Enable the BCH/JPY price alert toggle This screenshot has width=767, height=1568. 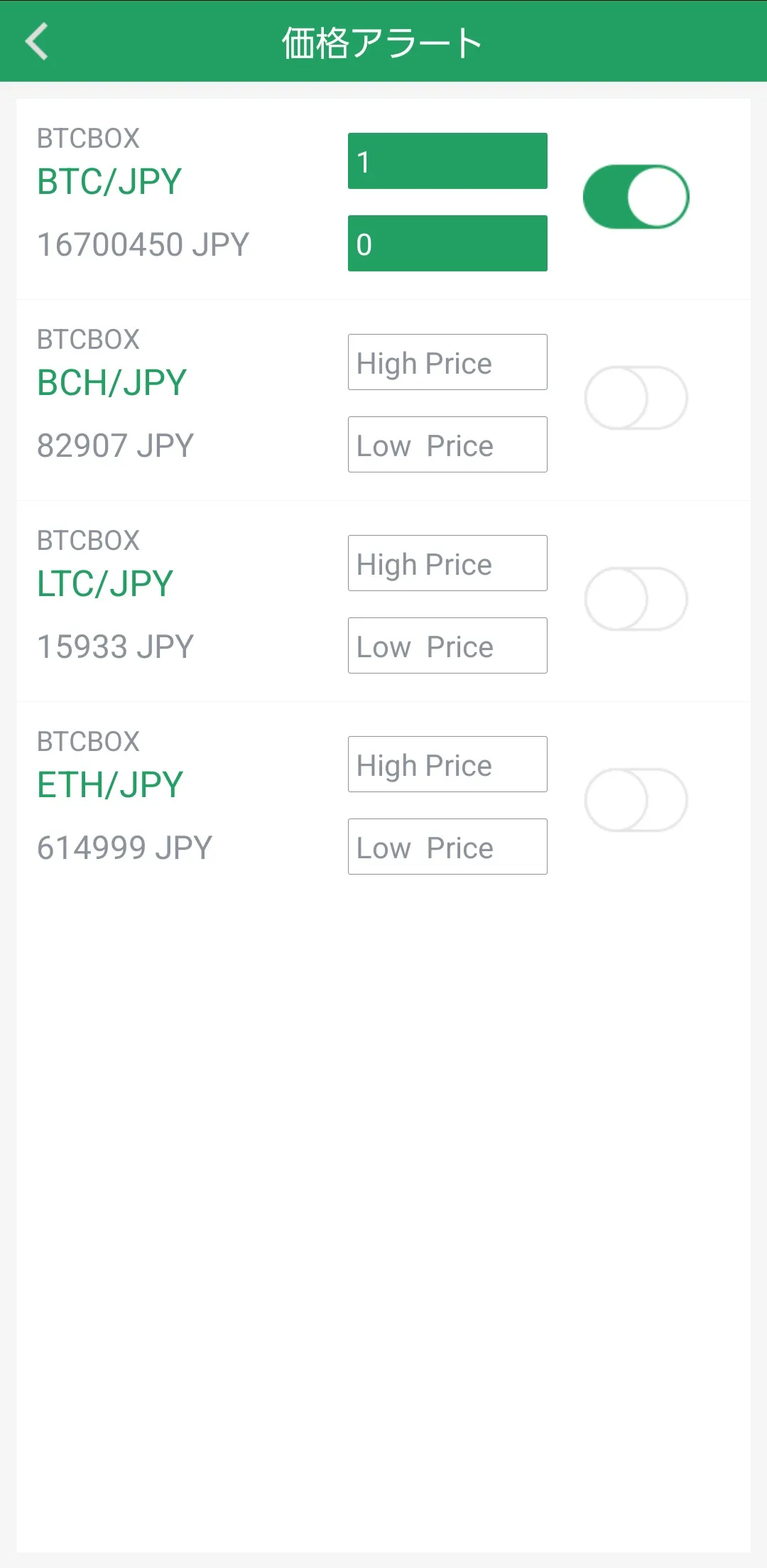click(636, 398)
